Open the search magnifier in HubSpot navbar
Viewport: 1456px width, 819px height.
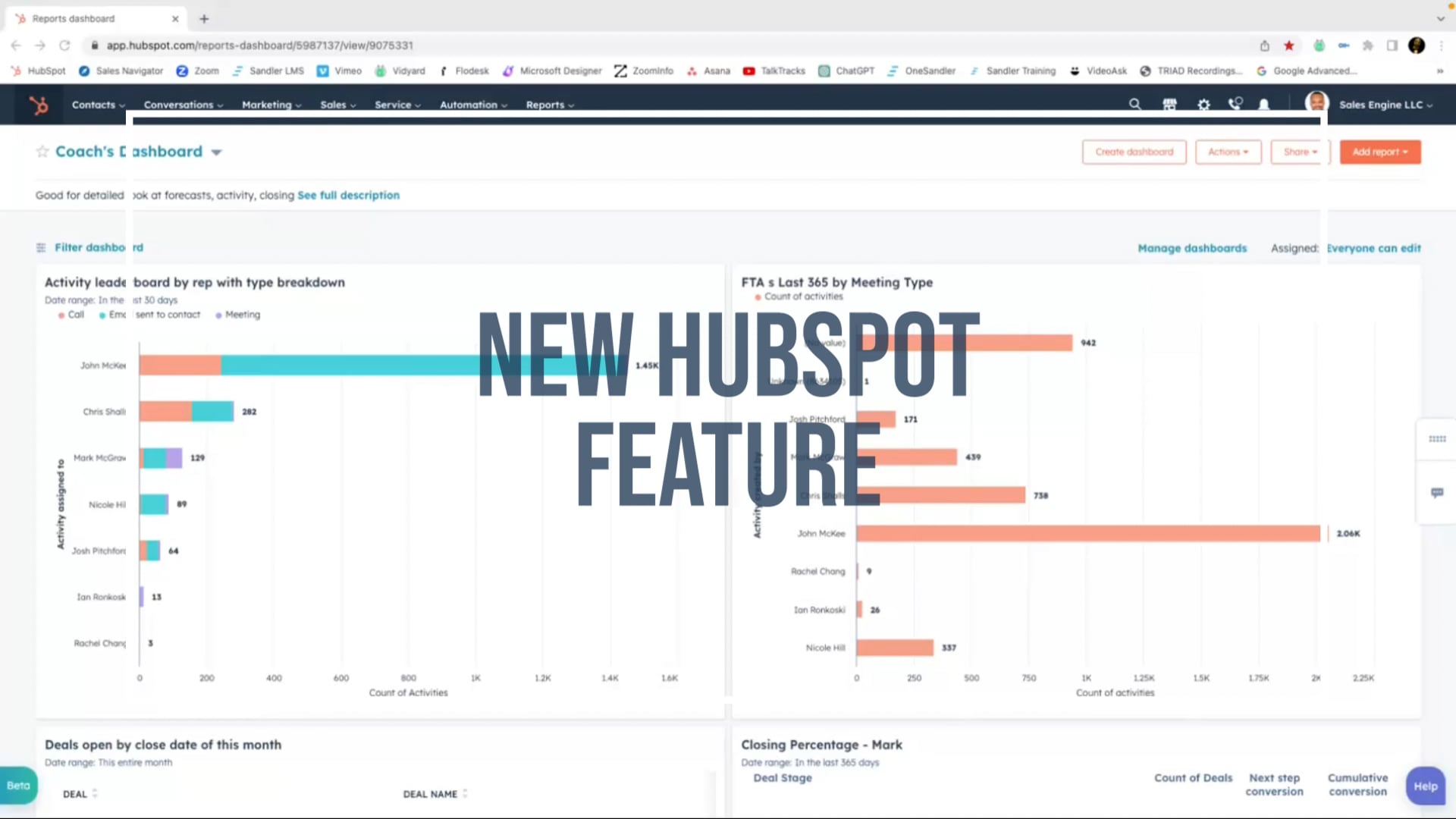pyautogui.click(x=1134, y=105)
